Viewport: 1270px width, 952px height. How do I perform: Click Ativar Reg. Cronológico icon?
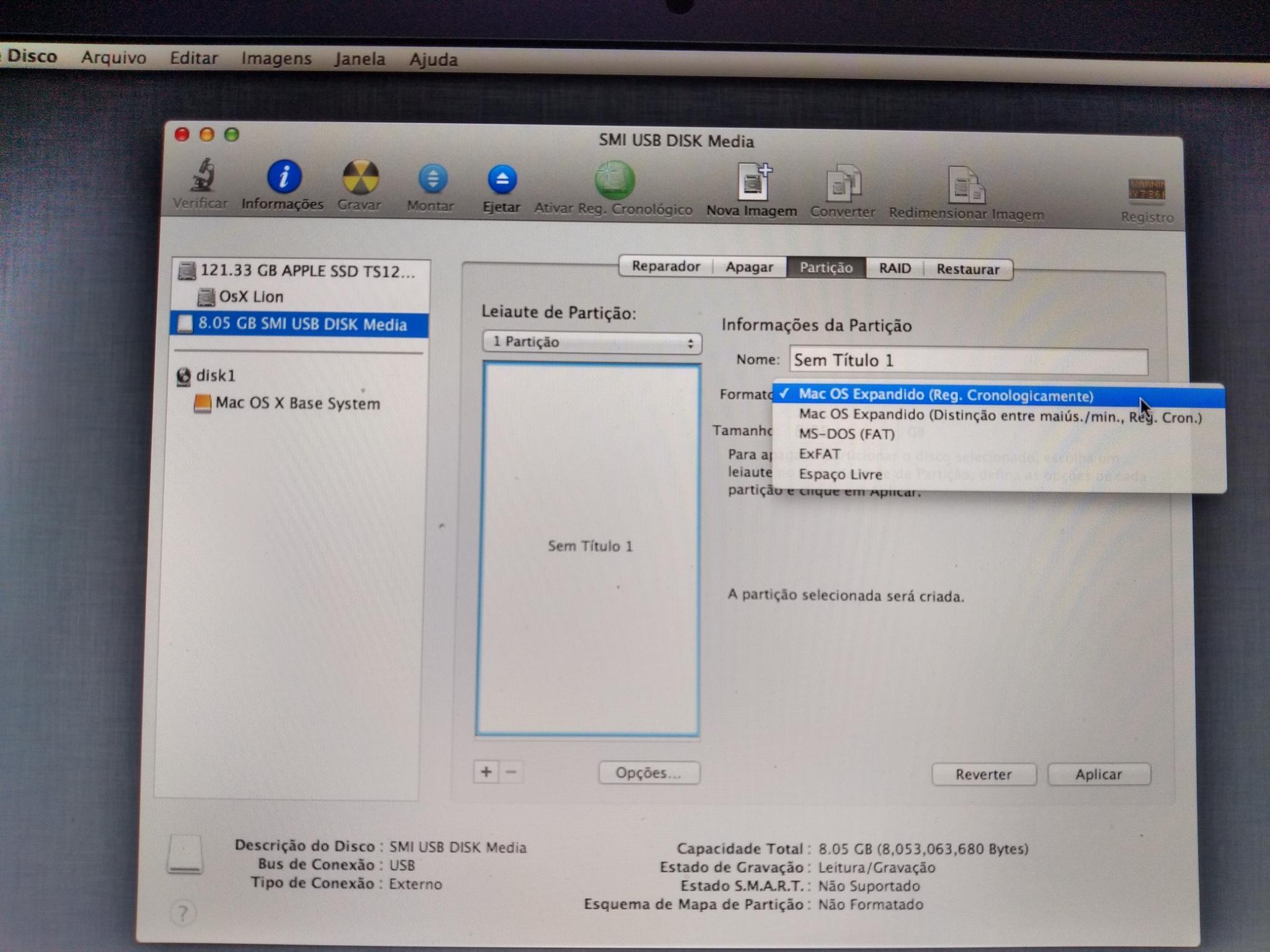[614, 180]
